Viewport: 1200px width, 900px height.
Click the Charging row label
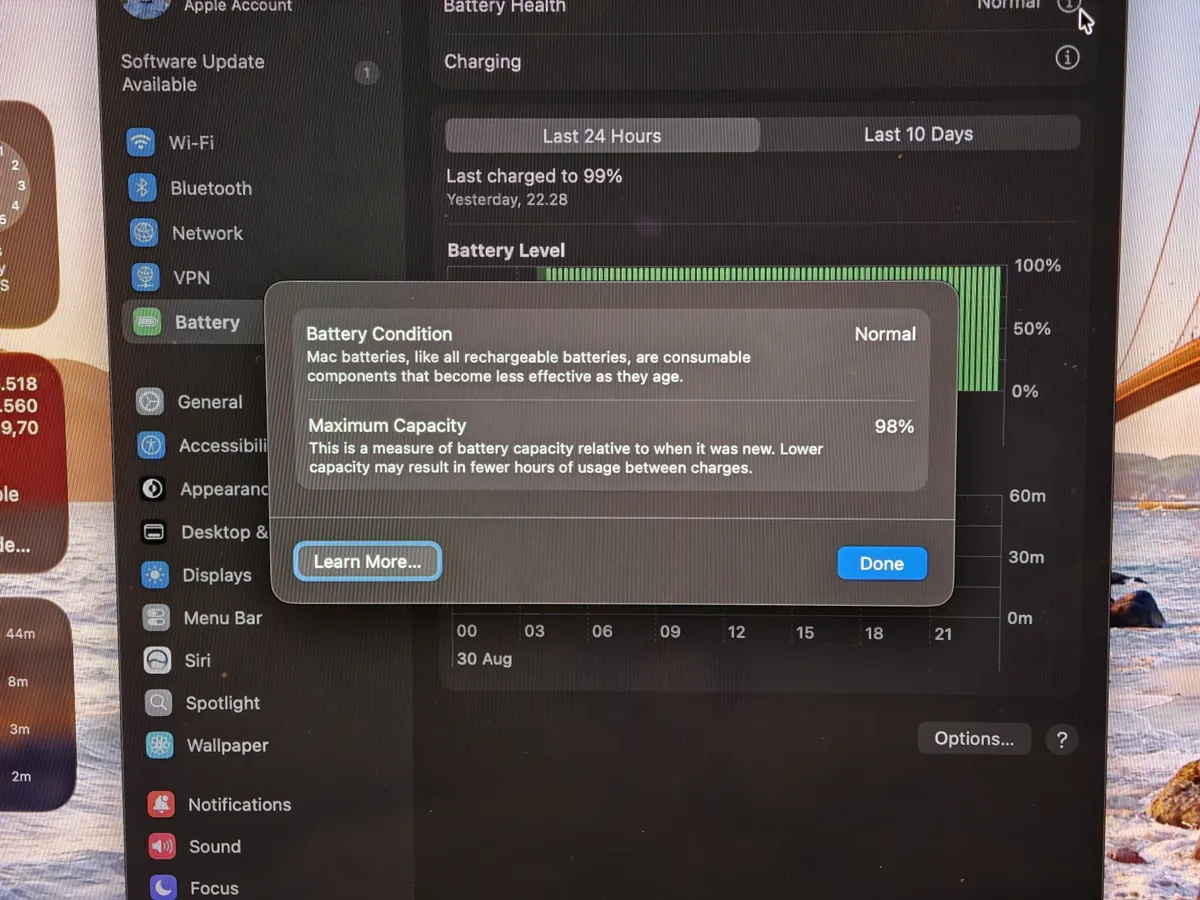(x=483, y=62)
